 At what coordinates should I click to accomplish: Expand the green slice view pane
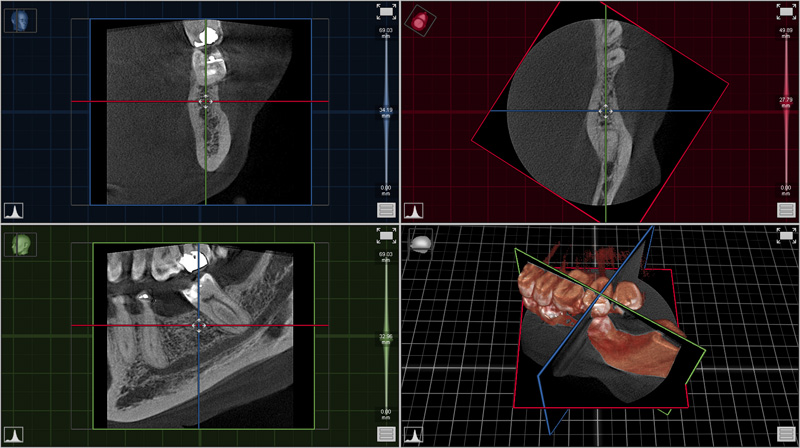click(x=386, y=236)
